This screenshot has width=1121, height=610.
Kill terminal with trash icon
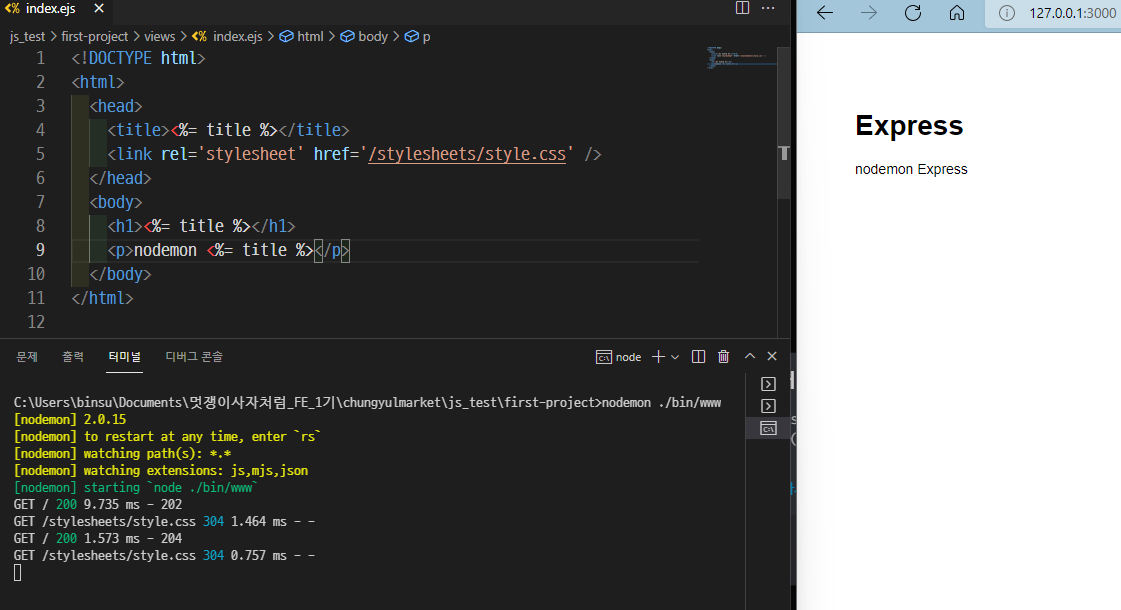click(724, 357)
